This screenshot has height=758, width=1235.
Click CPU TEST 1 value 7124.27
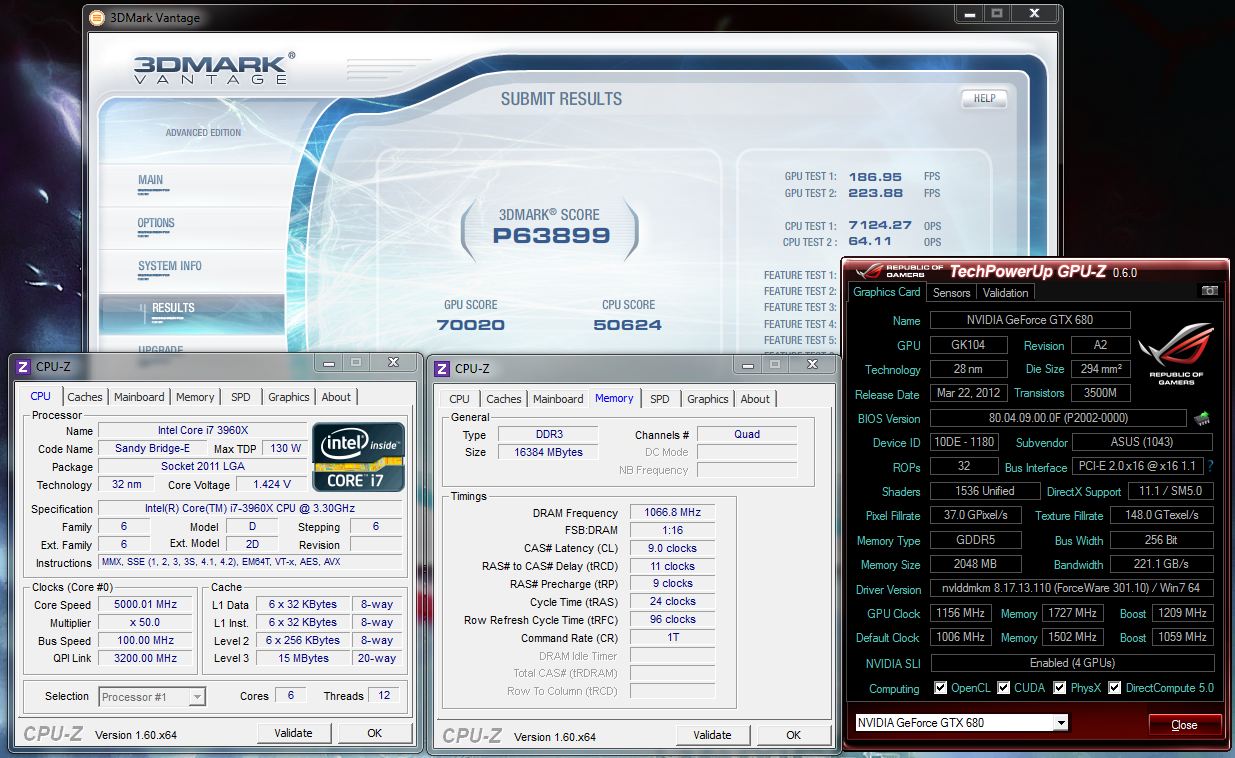click(880, 225)
